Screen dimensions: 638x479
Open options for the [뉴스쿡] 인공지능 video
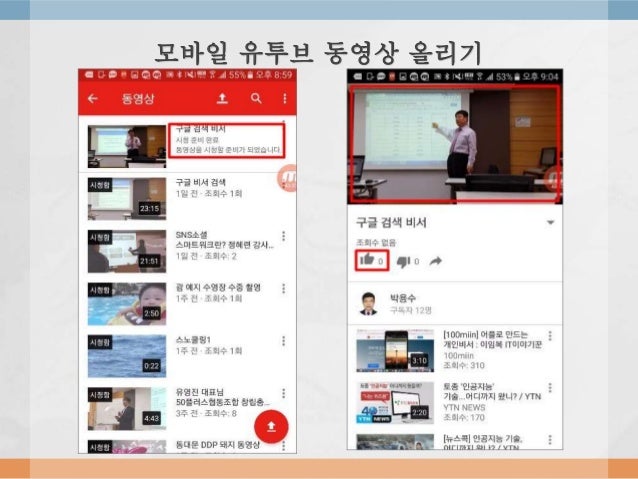pos(550,440)
